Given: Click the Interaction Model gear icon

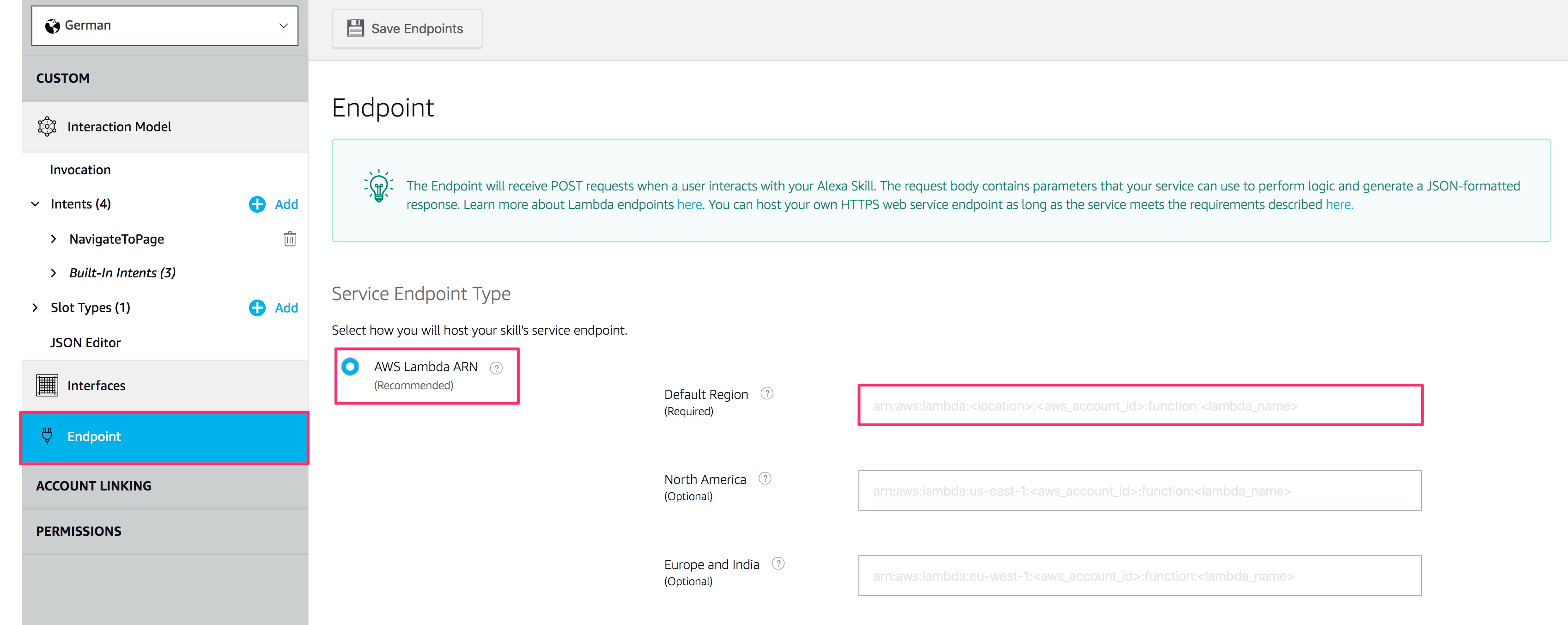Looking at the screenshot, I should 47,127.
